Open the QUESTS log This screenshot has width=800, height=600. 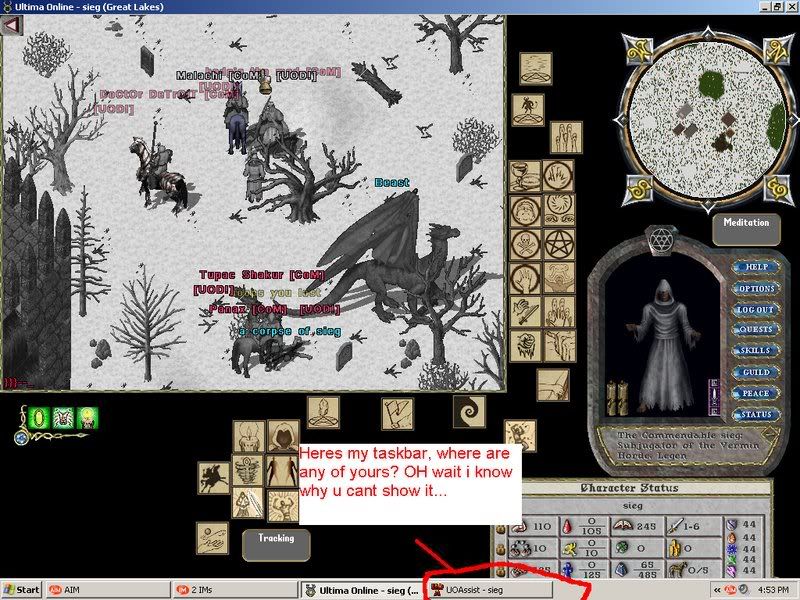(756, 330)
